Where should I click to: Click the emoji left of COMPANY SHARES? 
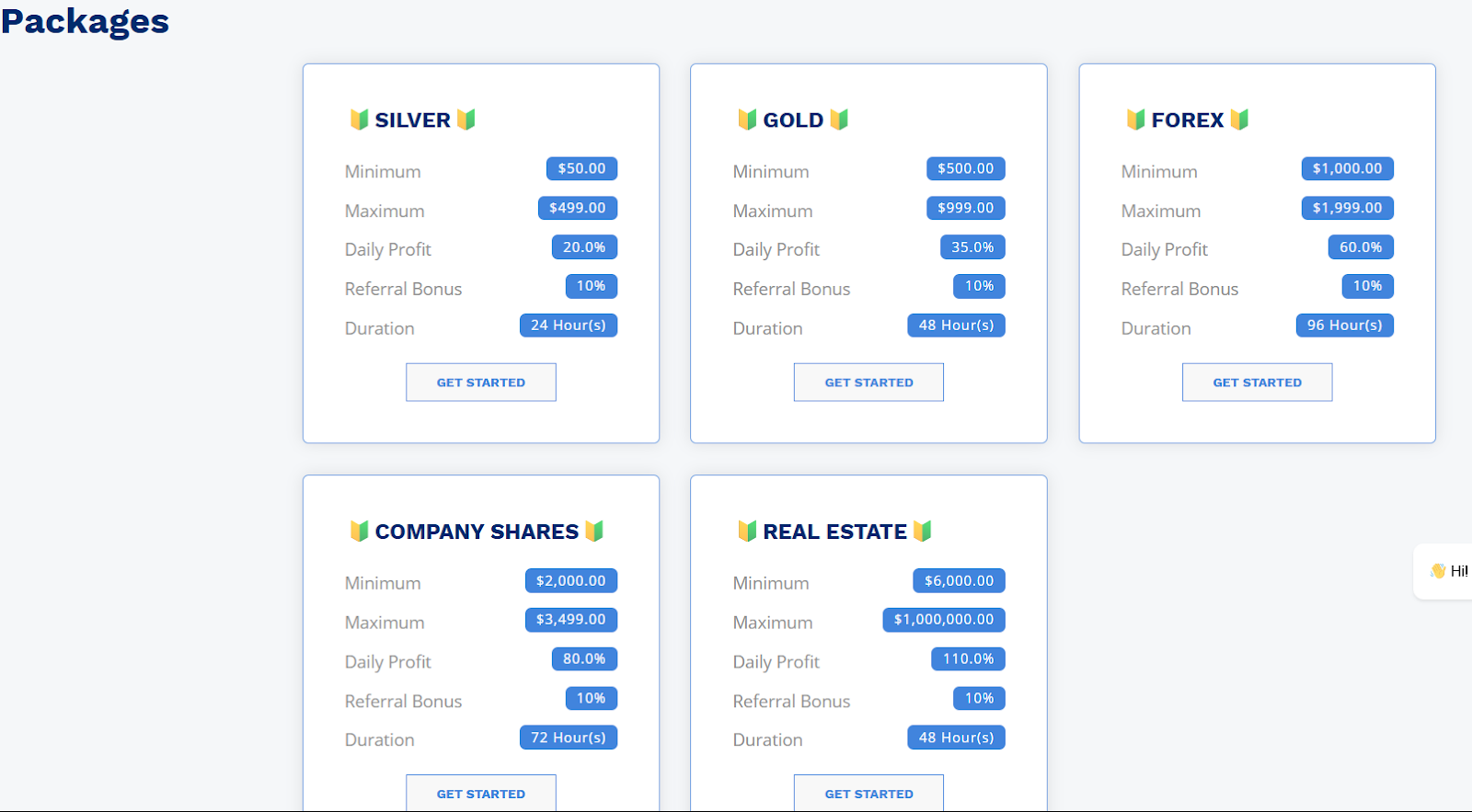359,531
